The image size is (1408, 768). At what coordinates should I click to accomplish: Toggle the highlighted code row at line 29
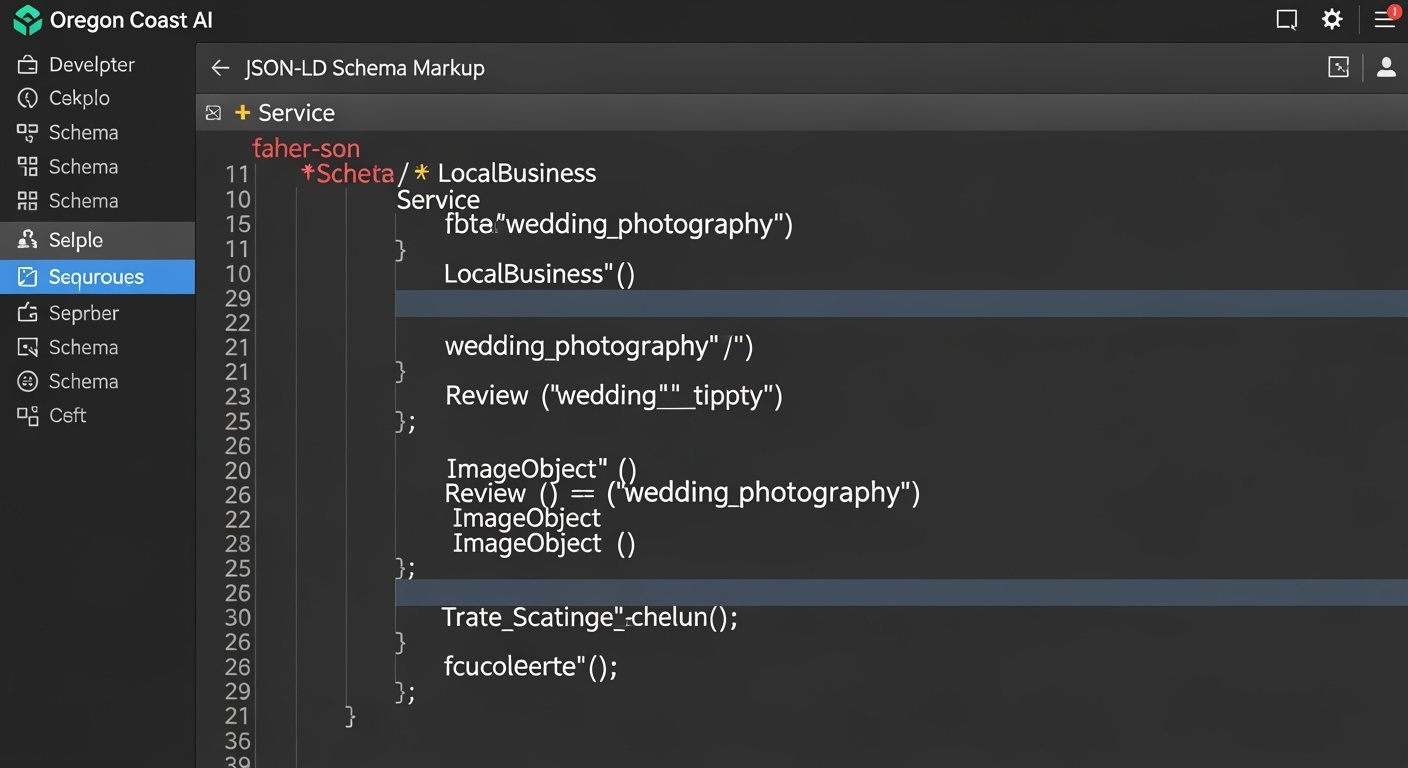(700, 300)
